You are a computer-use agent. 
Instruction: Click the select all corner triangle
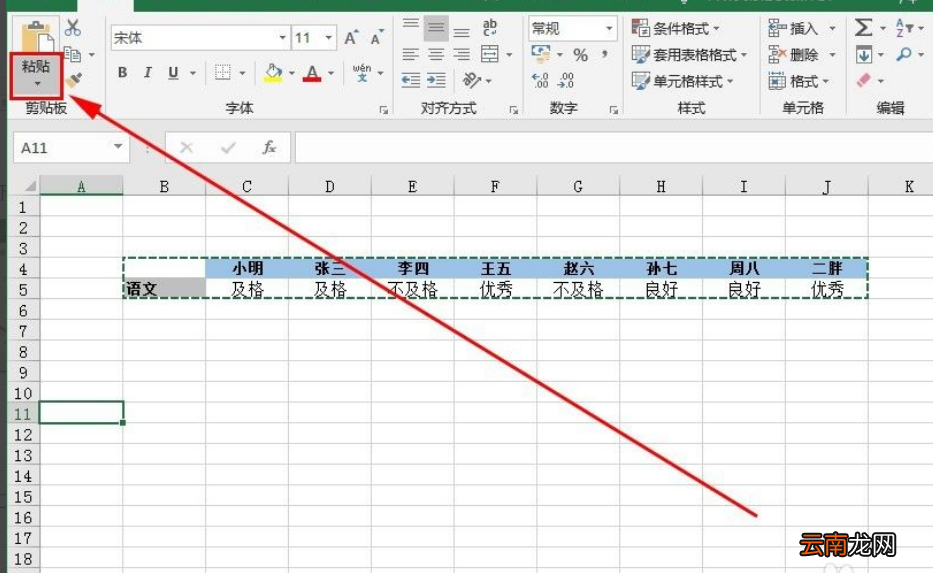click(x=30, y=186)
